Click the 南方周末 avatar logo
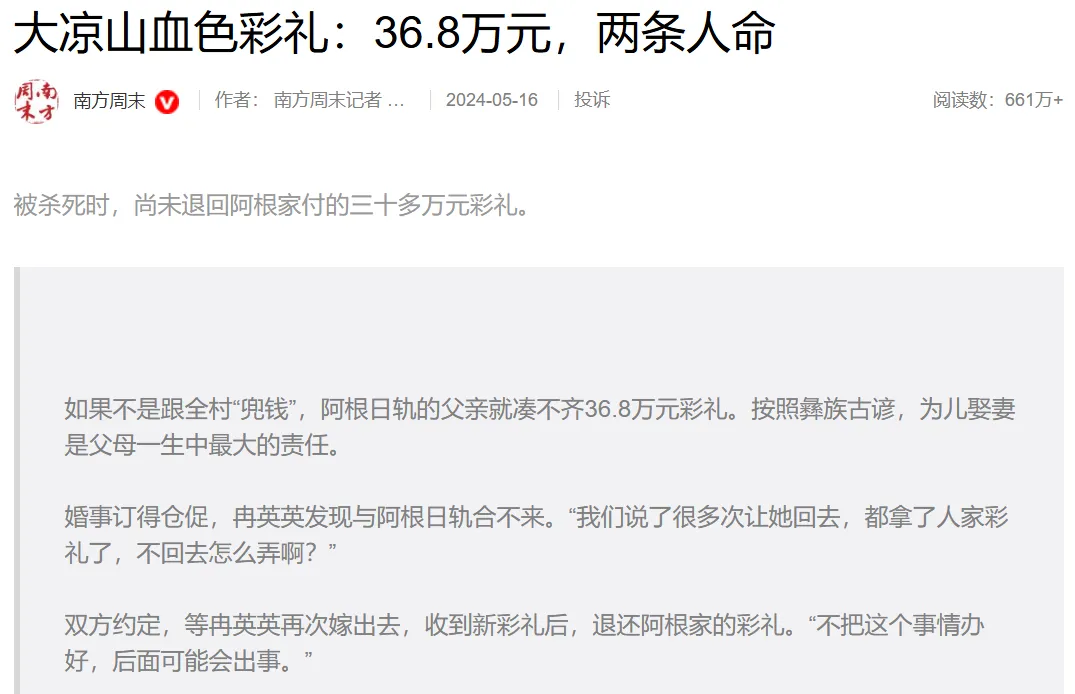The height and width of the screenshot is (694, 1075). pos(36,101)
